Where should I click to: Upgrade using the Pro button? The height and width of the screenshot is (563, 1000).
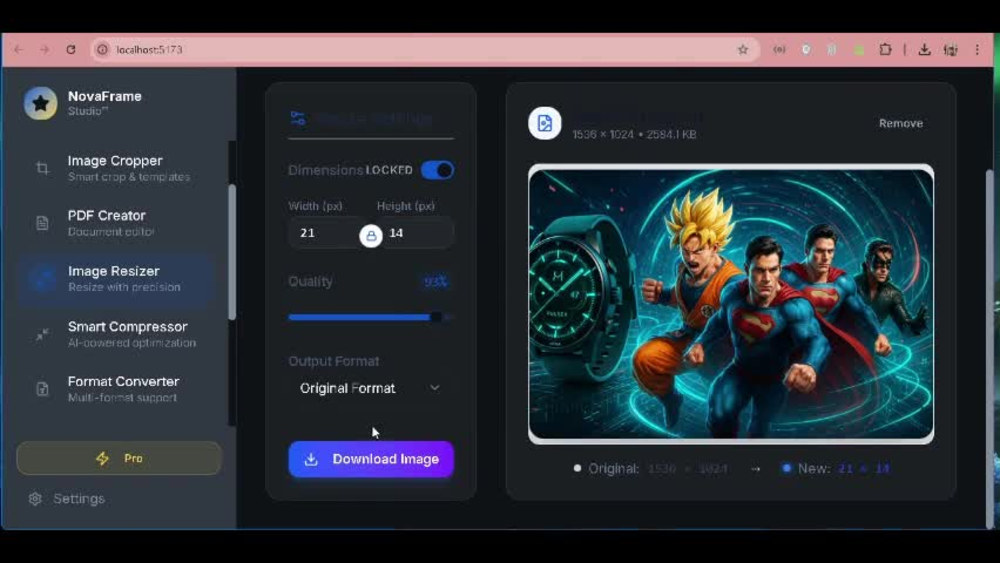tap(119, 458)
